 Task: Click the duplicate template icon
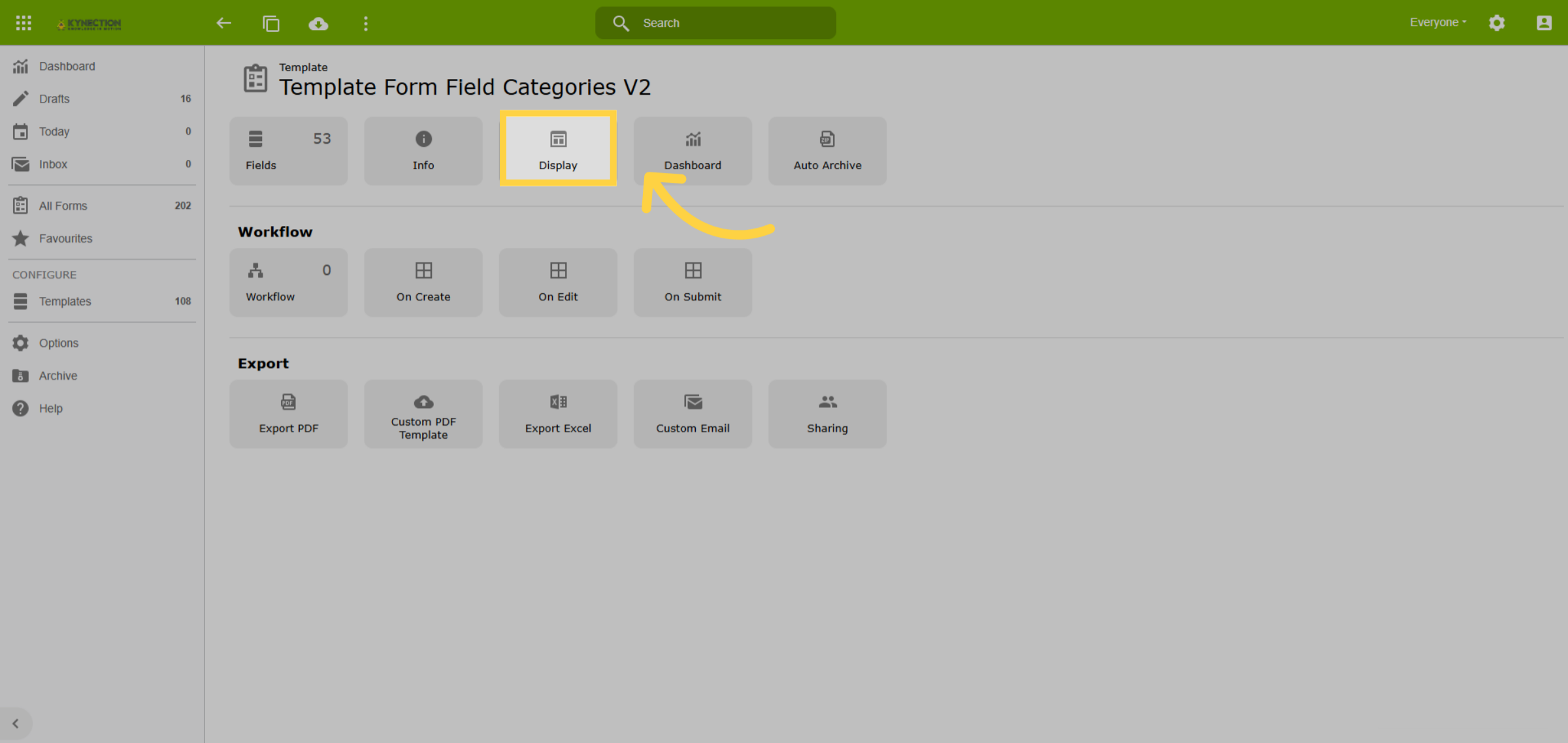271,24
